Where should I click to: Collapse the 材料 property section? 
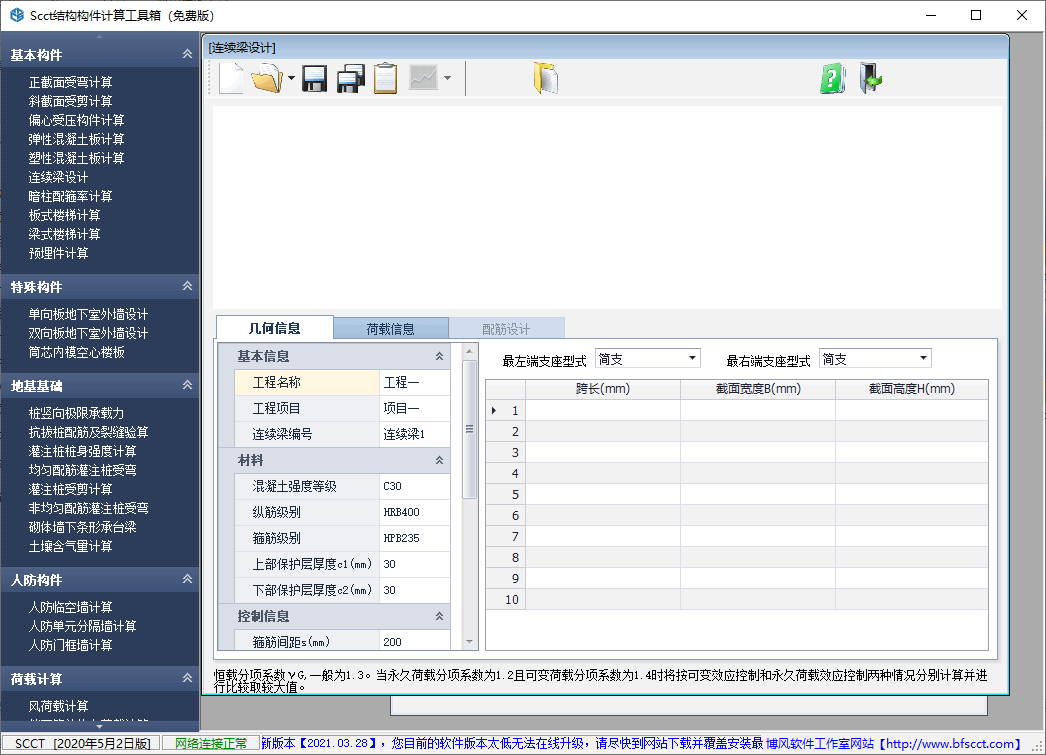[440, 460]
